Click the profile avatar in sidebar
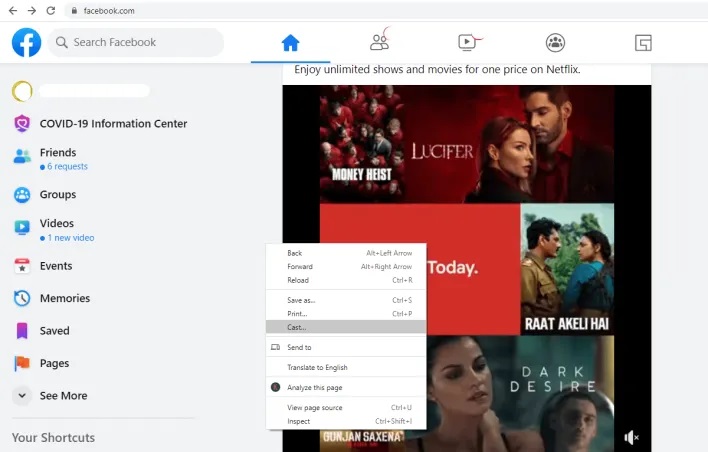This screenshot has height=452, width=708. (x=22, y=91)
